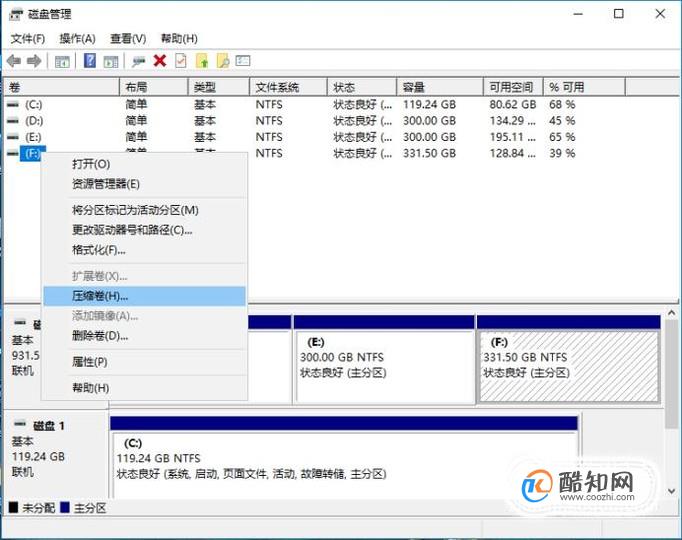Viewport: 682px width, 540px height.
Task: Click the red X delete icon
Action: (160, 61)
